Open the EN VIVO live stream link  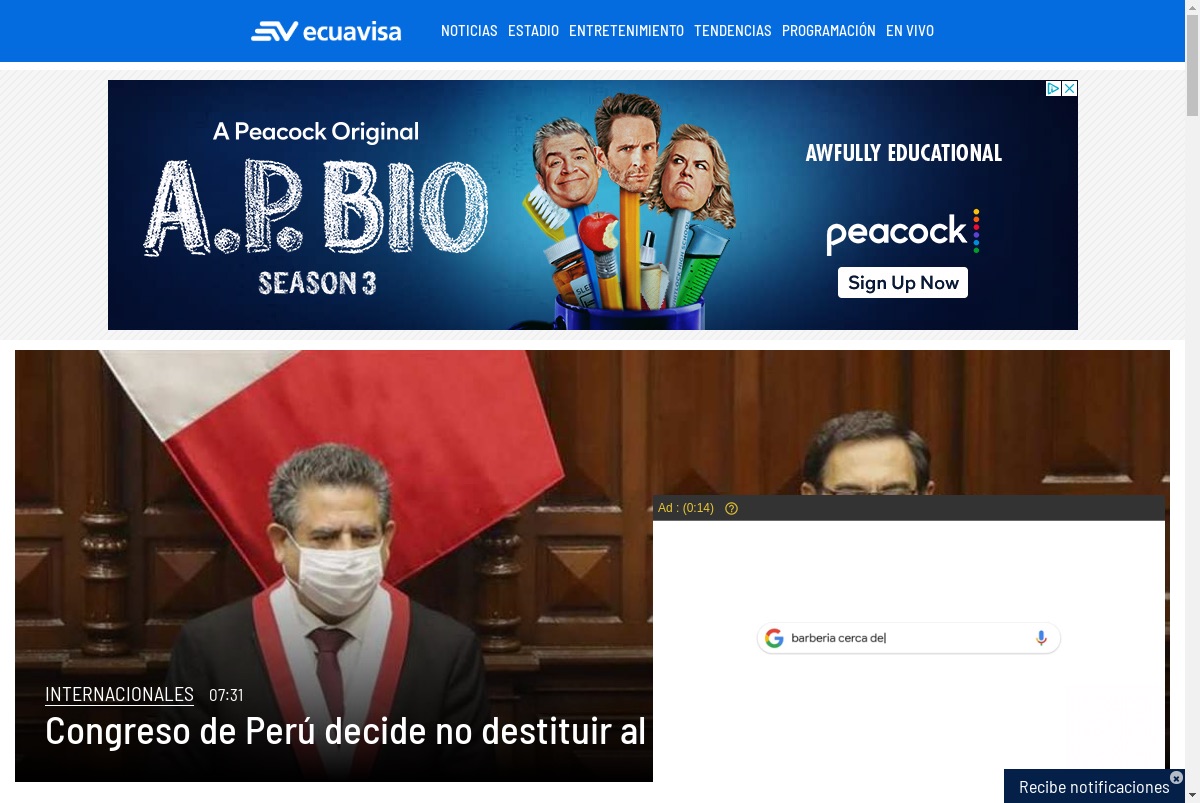910,31
